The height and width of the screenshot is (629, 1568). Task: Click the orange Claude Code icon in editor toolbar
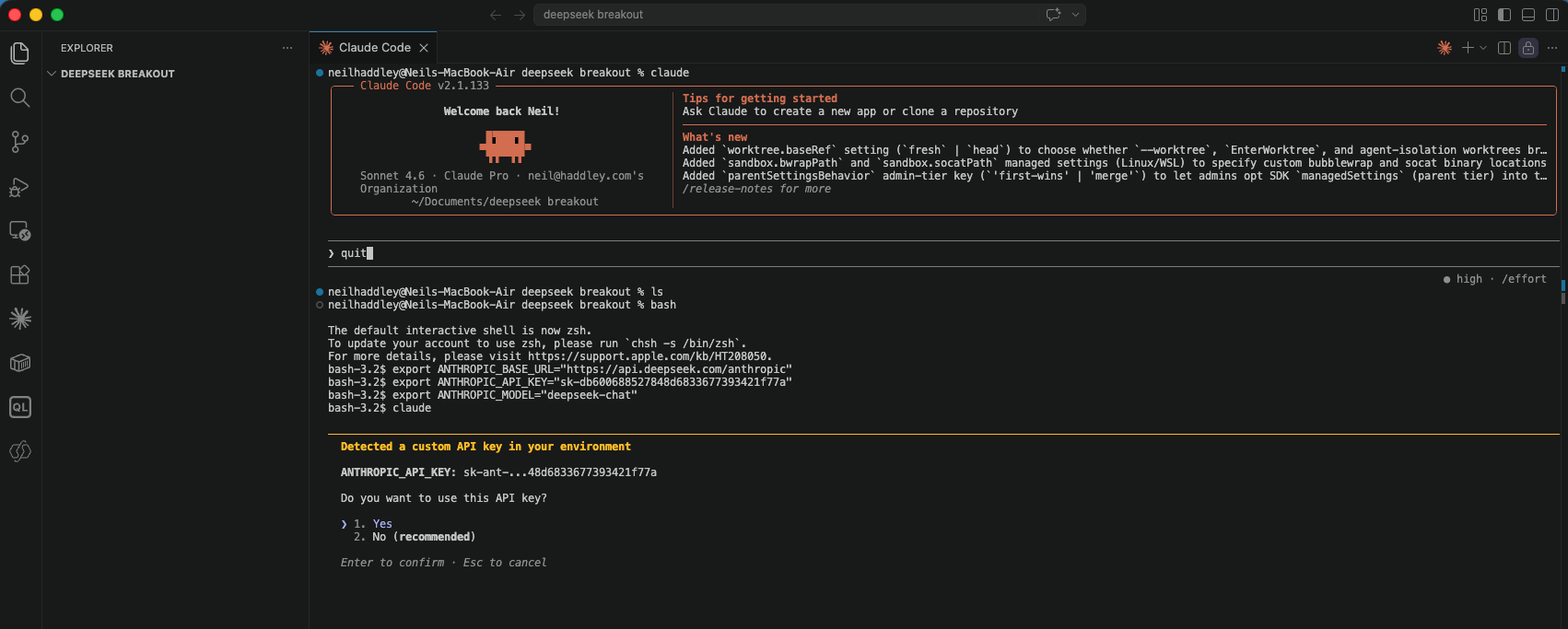pyautogui.click(x=1445, y=48)
